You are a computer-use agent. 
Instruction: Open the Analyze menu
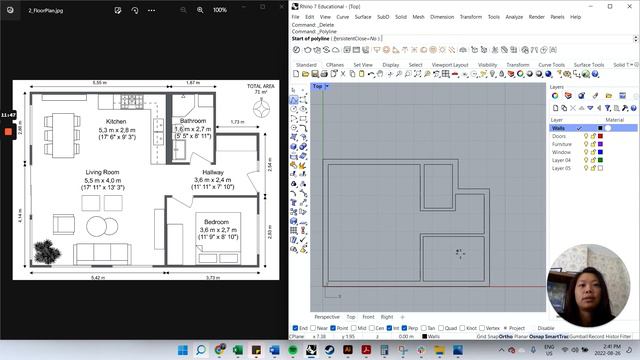coord(514,17)
